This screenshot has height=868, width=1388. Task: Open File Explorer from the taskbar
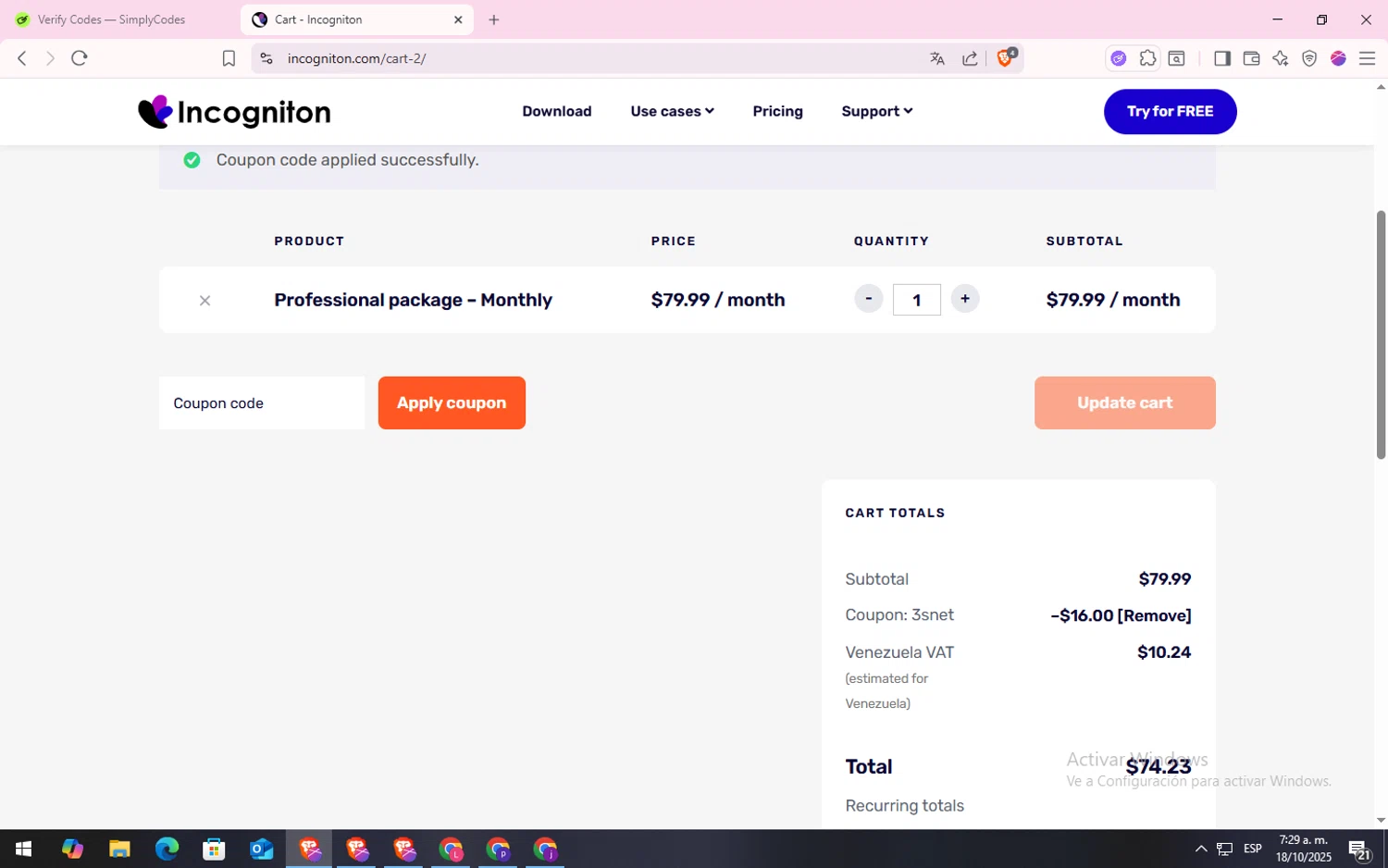(x=119, y=849)
